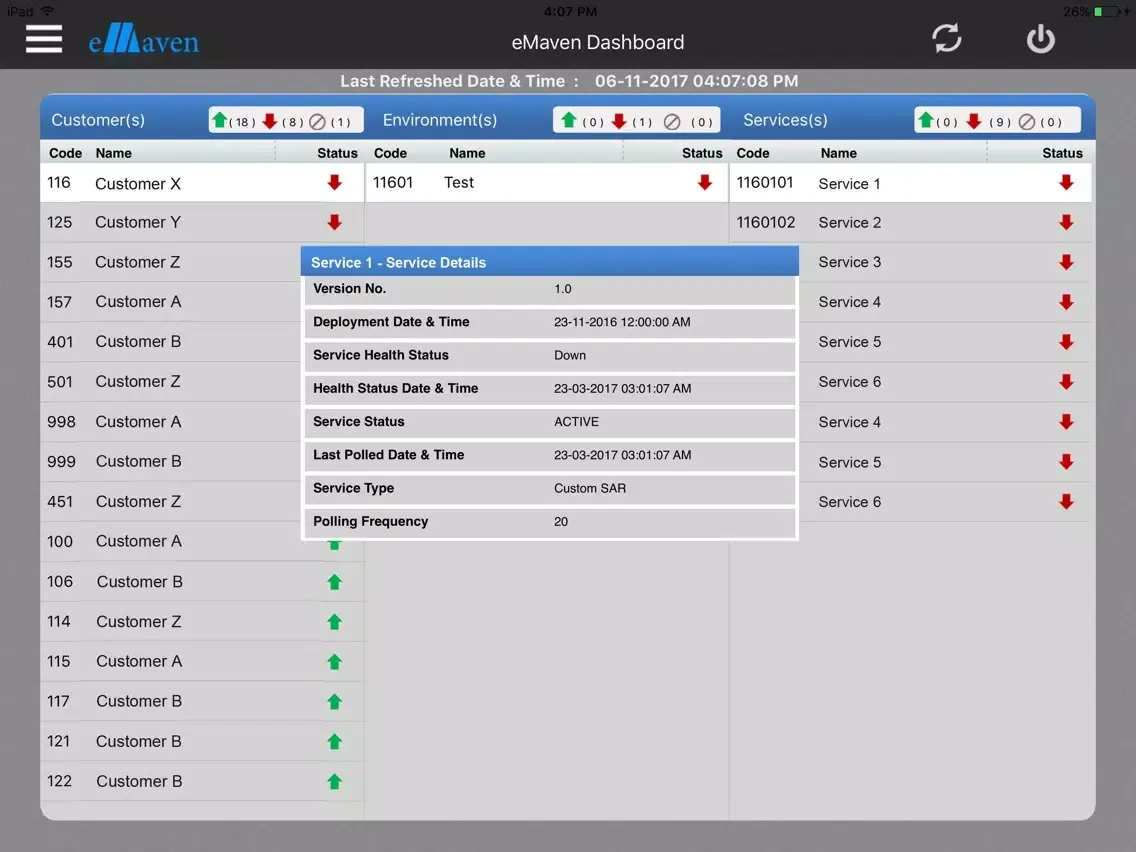The height and width of the screenshot is (852, 1136).
Task: Click Customer X down status arrow
Action: coord(334,183)
